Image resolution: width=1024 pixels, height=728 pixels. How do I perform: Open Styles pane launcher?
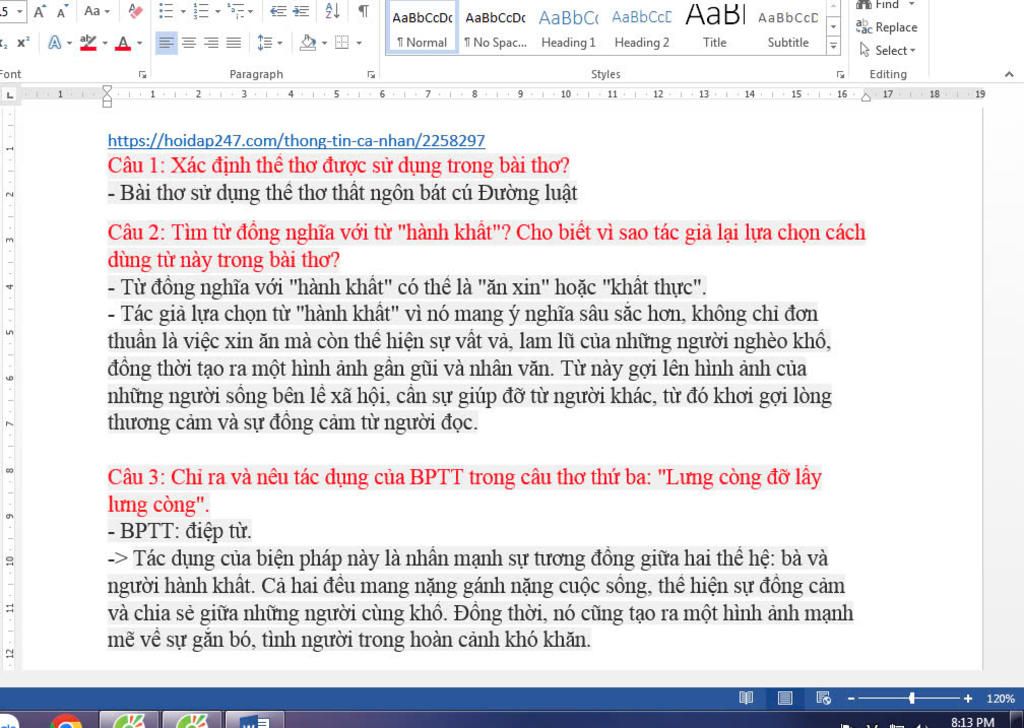[840, 75]
